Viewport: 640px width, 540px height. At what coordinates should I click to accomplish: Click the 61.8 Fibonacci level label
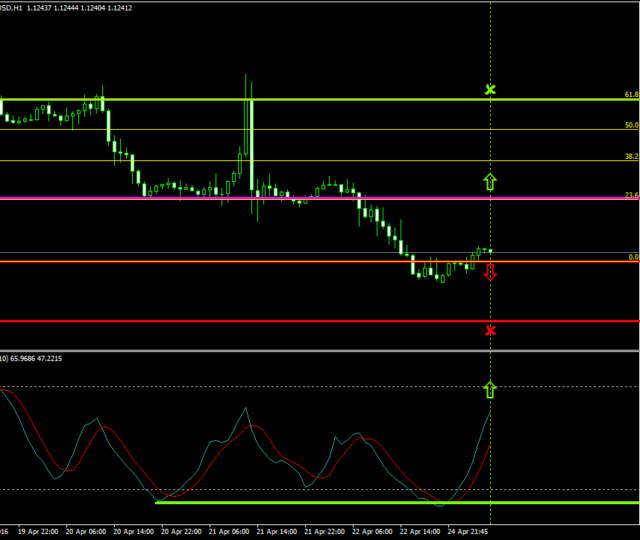[631, 95]
